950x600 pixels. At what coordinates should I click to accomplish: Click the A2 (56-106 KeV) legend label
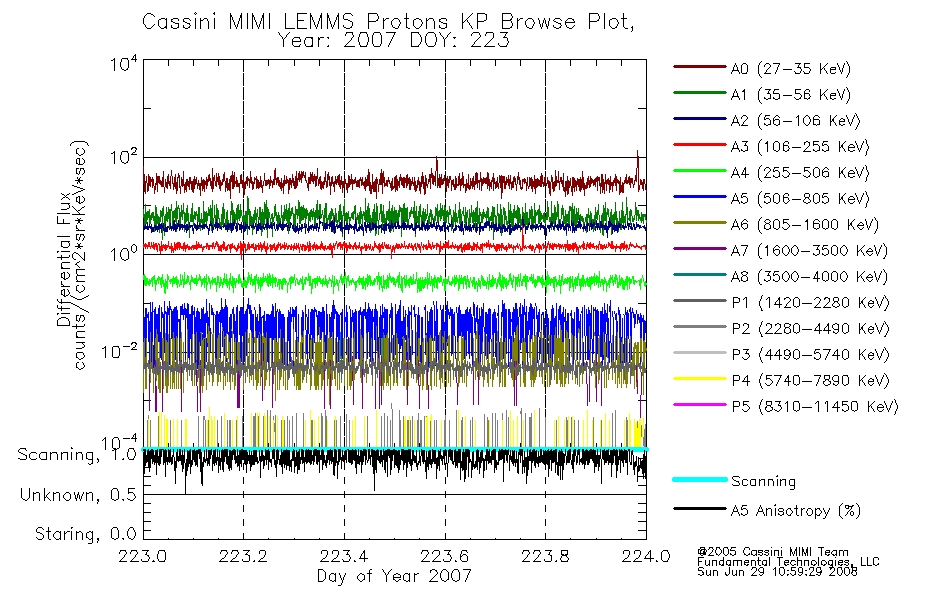tap(795, 121)
